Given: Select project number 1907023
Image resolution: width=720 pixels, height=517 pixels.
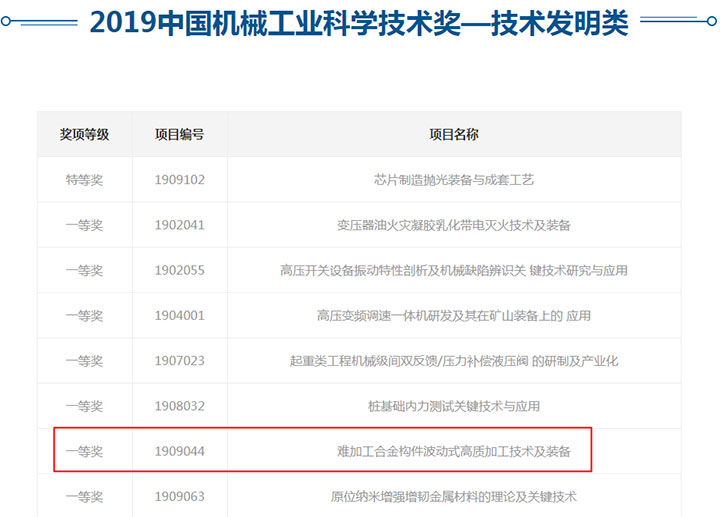Looking at the screenshot, I should coord(180,361).
